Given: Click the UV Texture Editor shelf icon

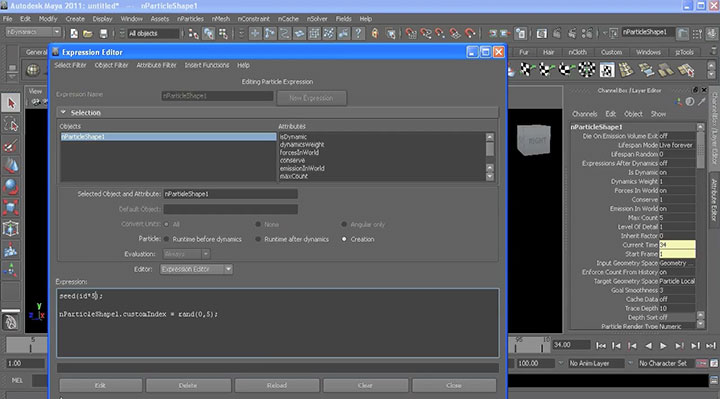Looking at the screenshot, I should point(607,70).
